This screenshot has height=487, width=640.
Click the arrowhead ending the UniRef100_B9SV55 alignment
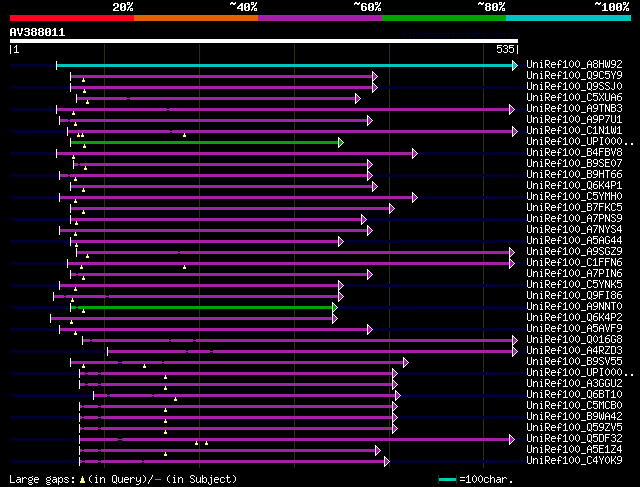tap(406, 362)
